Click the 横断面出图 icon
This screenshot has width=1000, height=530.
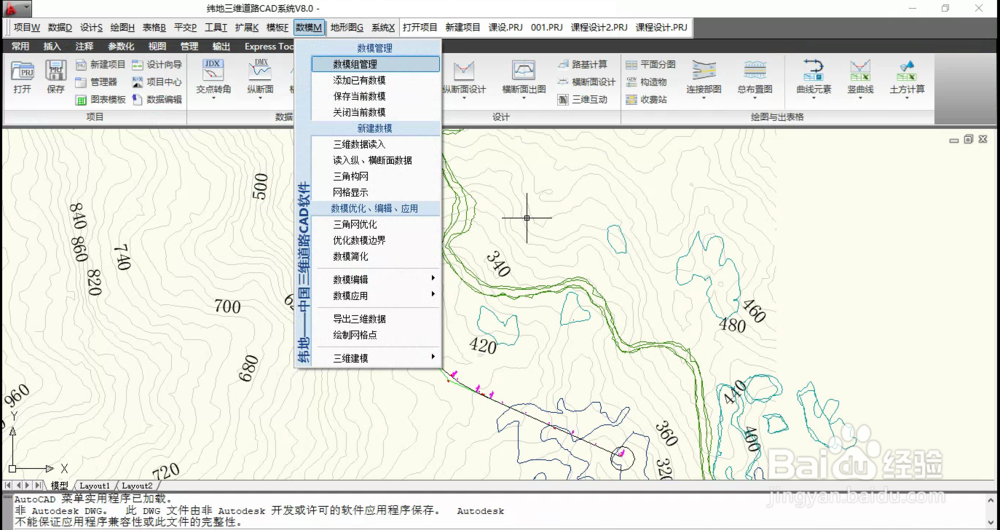(x=524, y=71)
